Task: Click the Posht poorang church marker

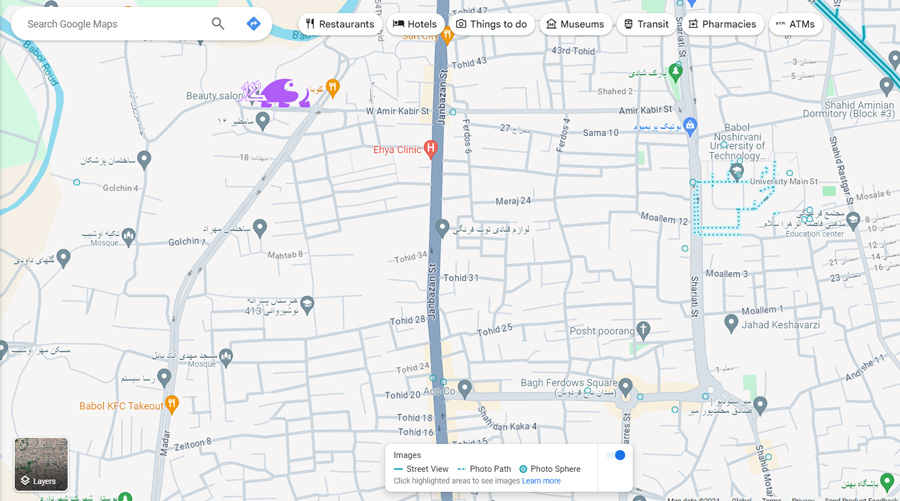Action: (x=643, y=330)
